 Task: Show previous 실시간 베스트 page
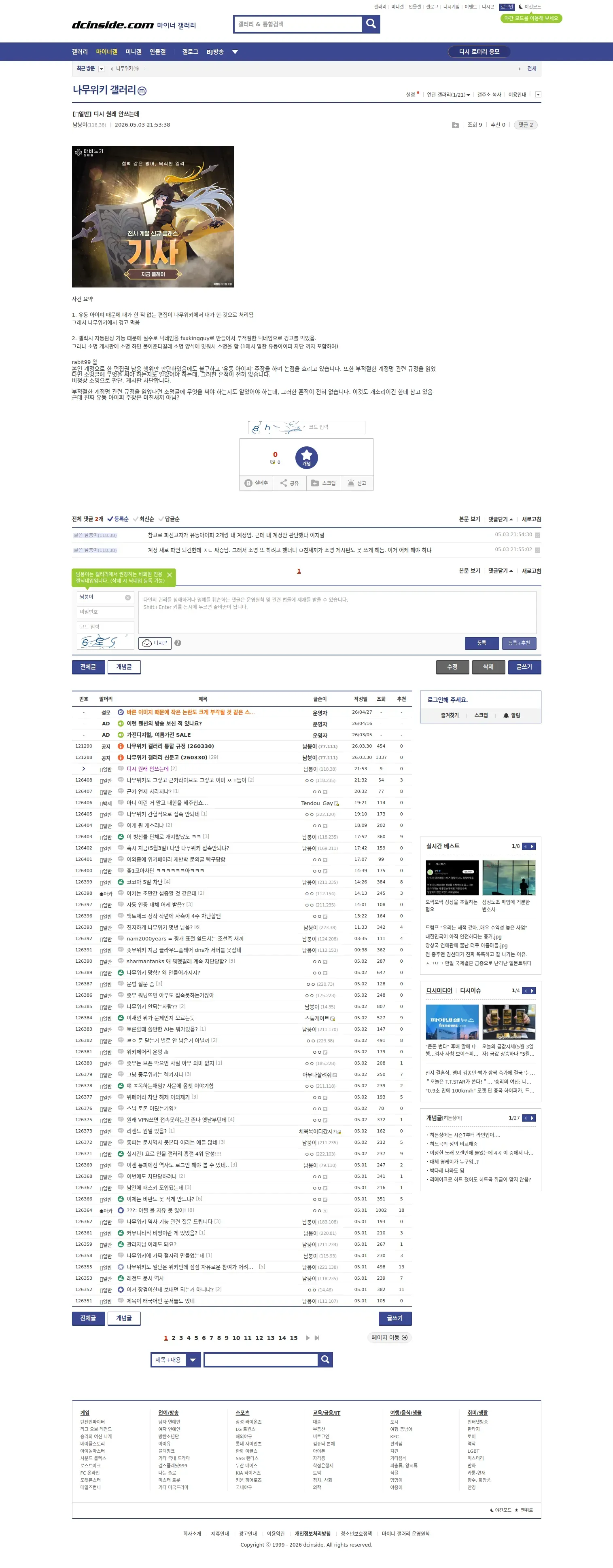[x=525, y=846]
